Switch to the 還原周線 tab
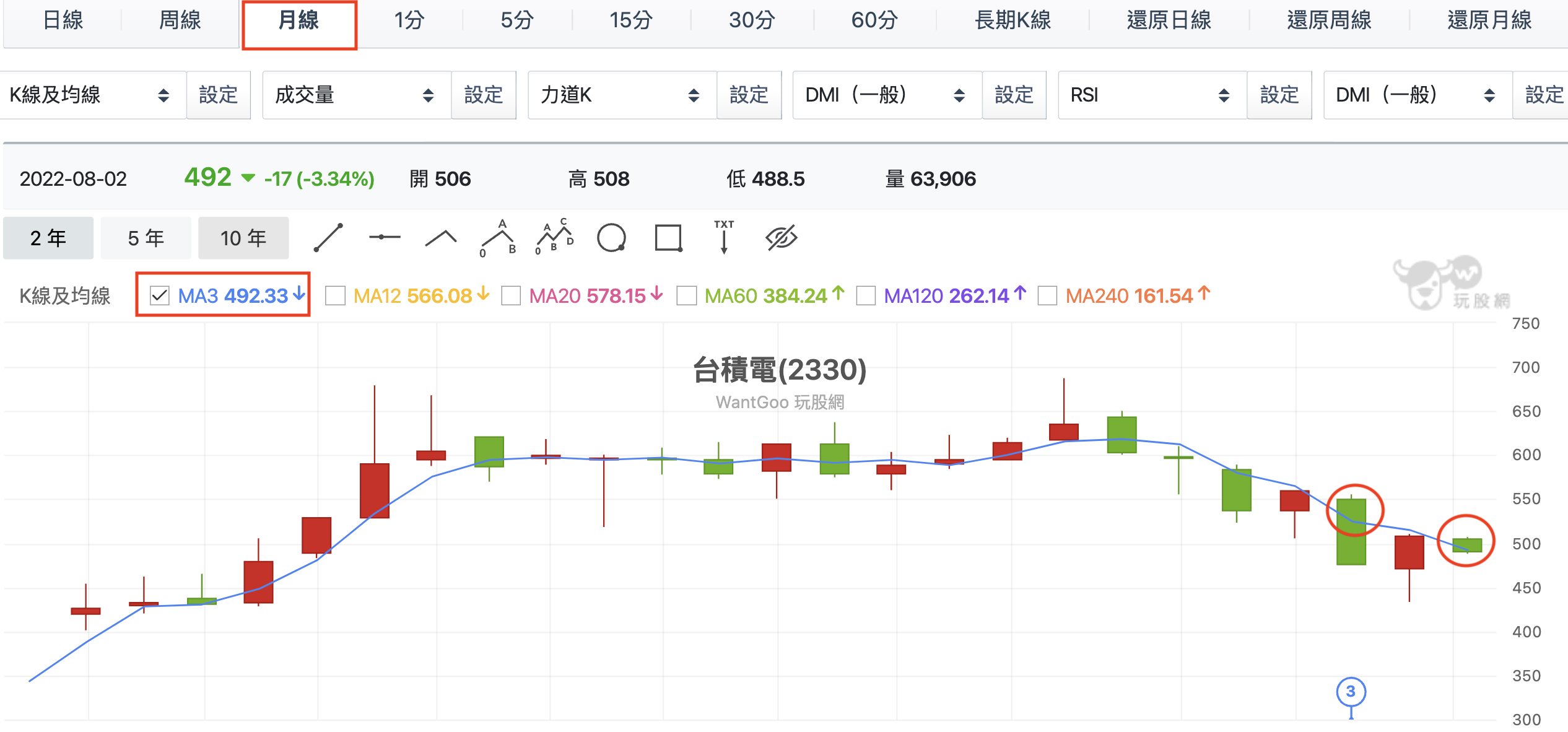Screen dimensions: 1568x732 (1328, 21)
